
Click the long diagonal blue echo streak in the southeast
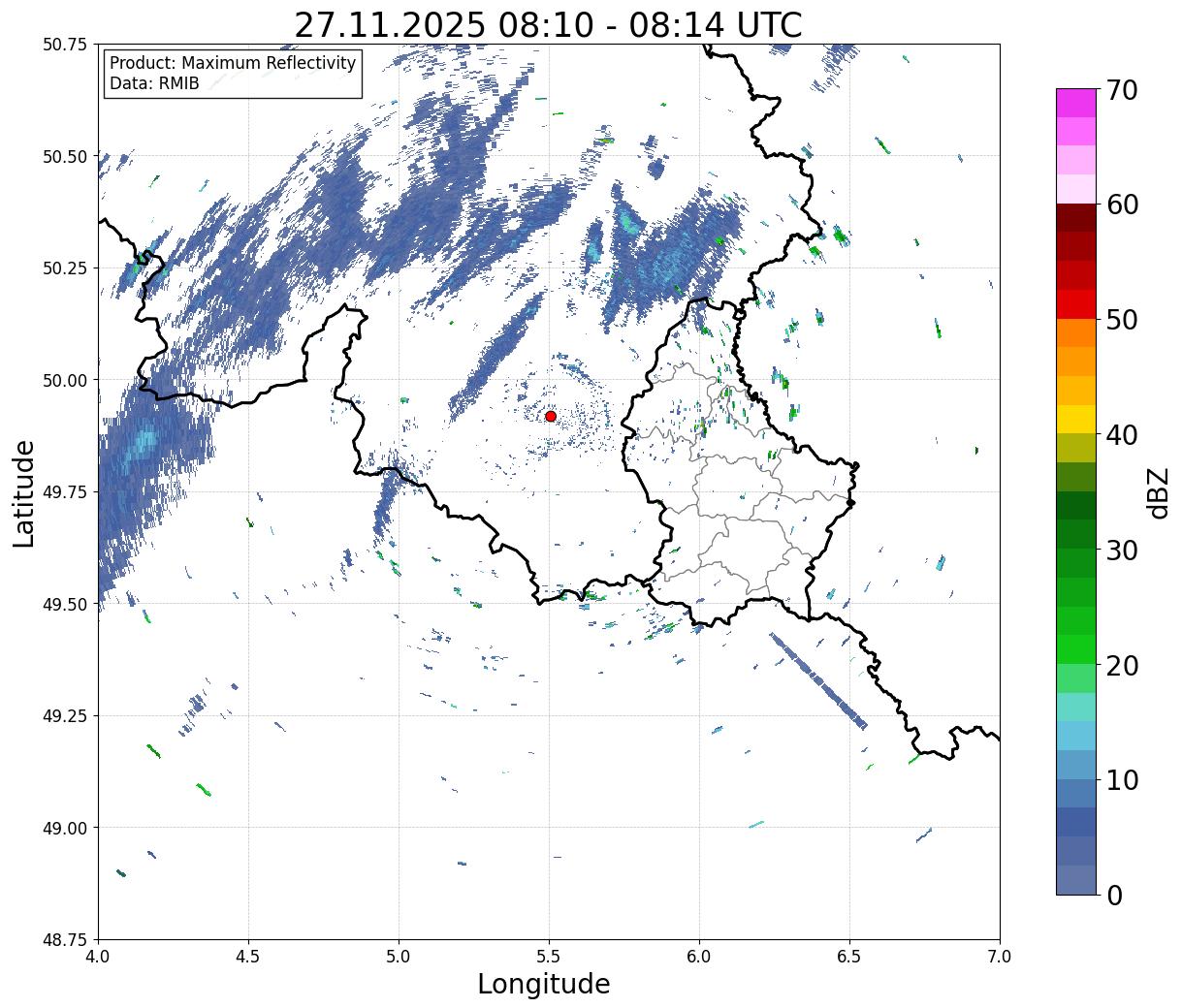[818, 680]
